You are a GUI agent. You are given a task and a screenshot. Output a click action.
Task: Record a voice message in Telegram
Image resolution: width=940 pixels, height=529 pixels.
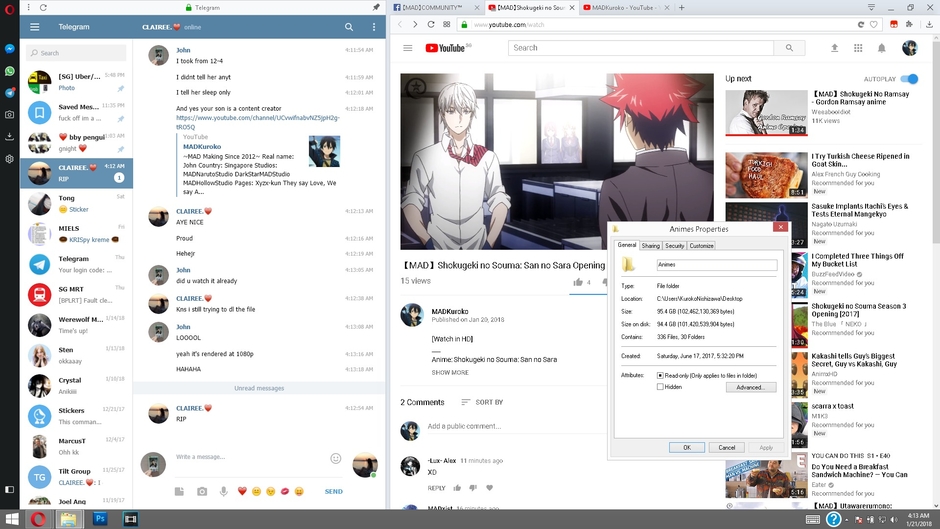coord(224,491)
